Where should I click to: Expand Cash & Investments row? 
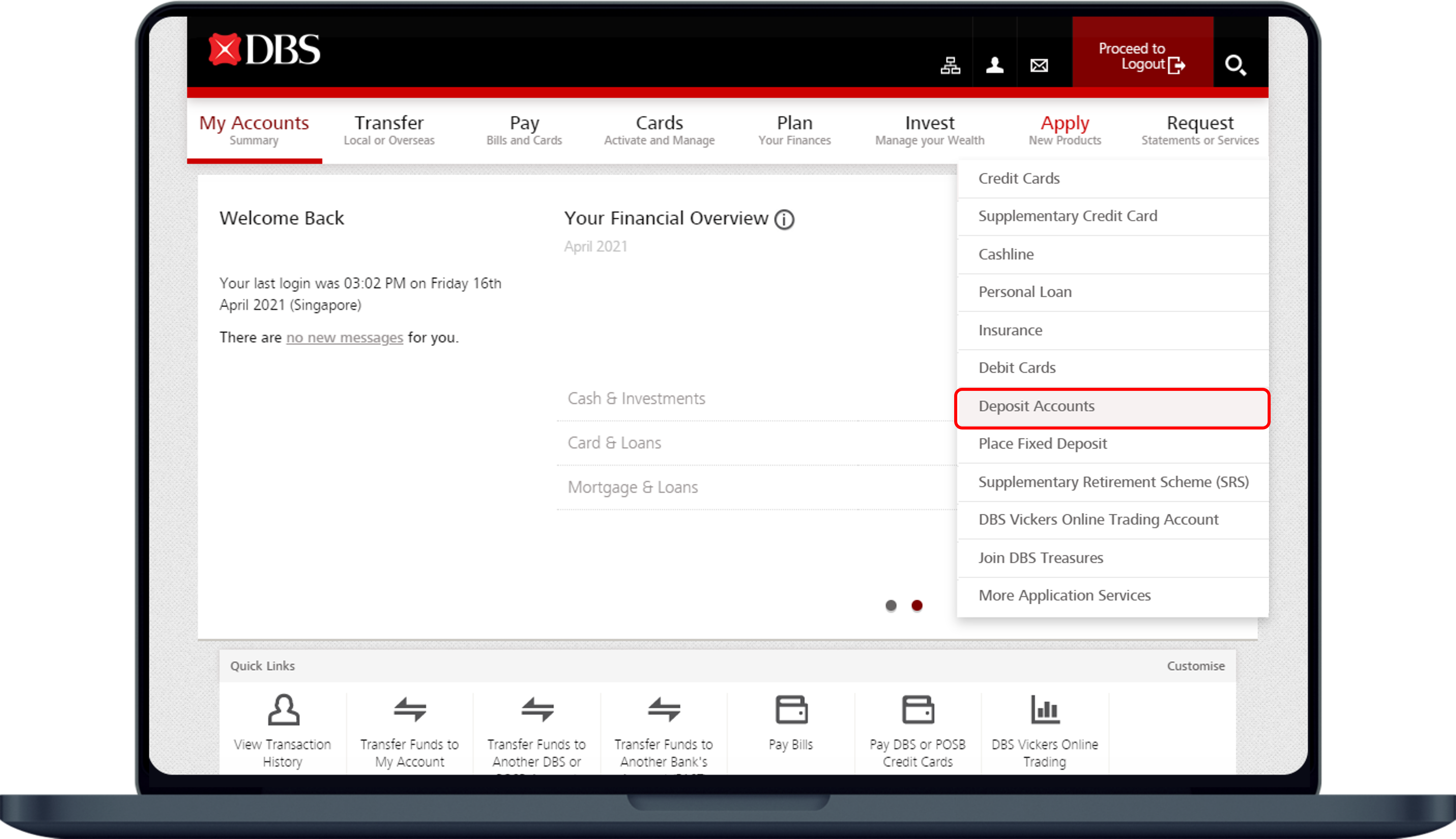point(757,399)
